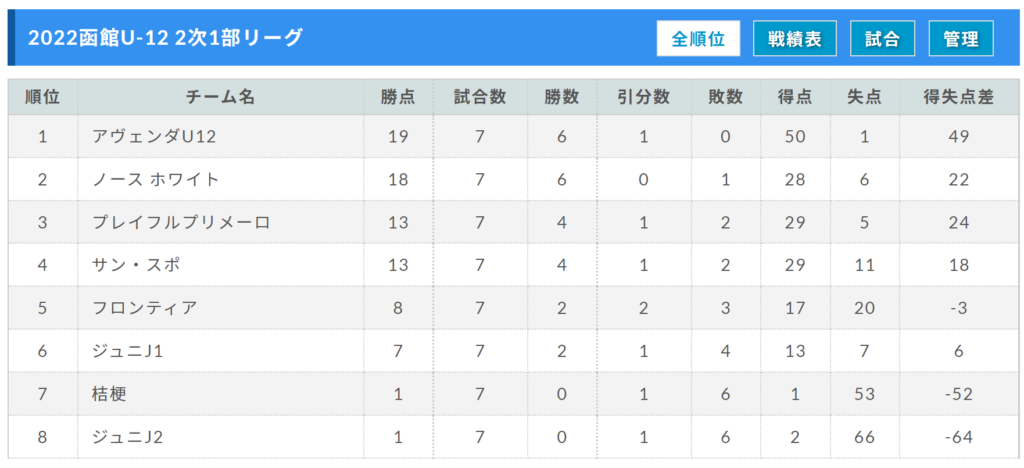Open the 全順位 tab
Screen dimensions: 1024x468
pyautogui.click(x=698, y=39)
